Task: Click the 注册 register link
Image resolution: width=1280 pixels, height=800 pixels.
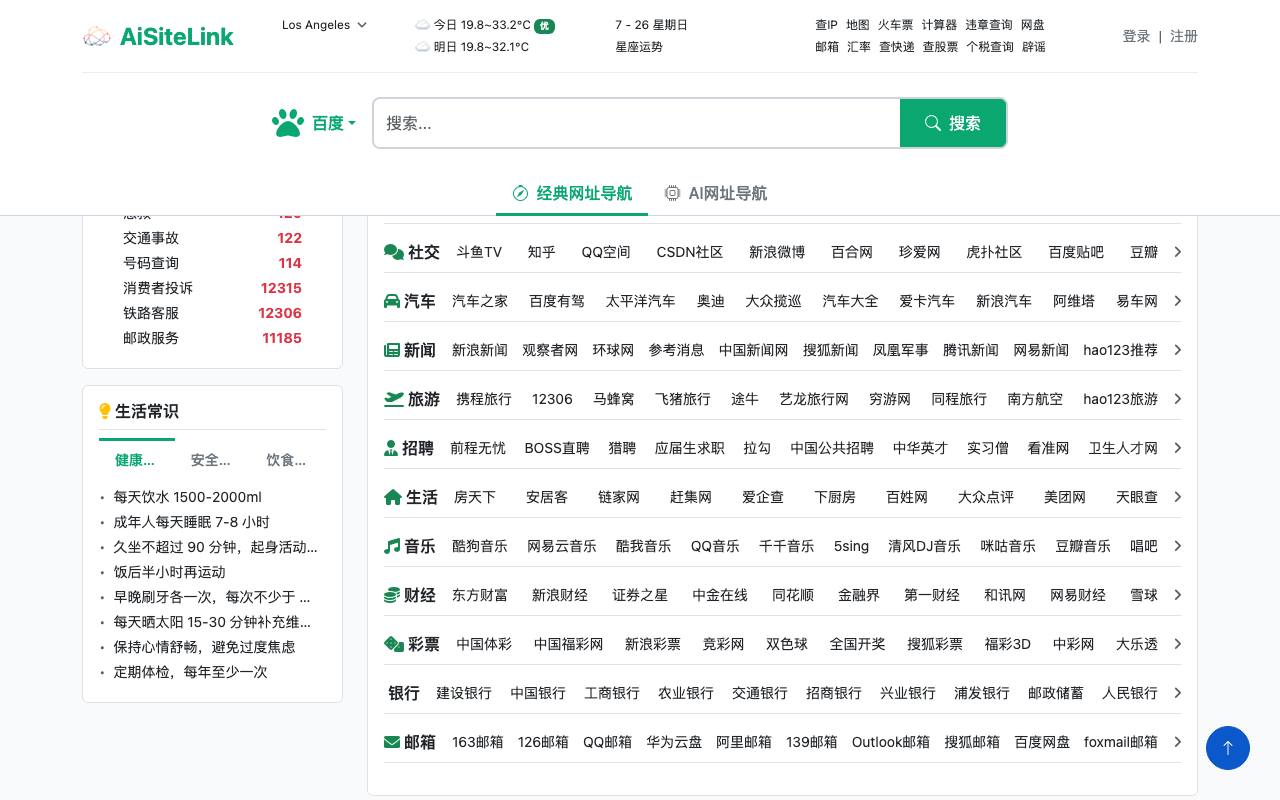Action: coord(1184,36)
